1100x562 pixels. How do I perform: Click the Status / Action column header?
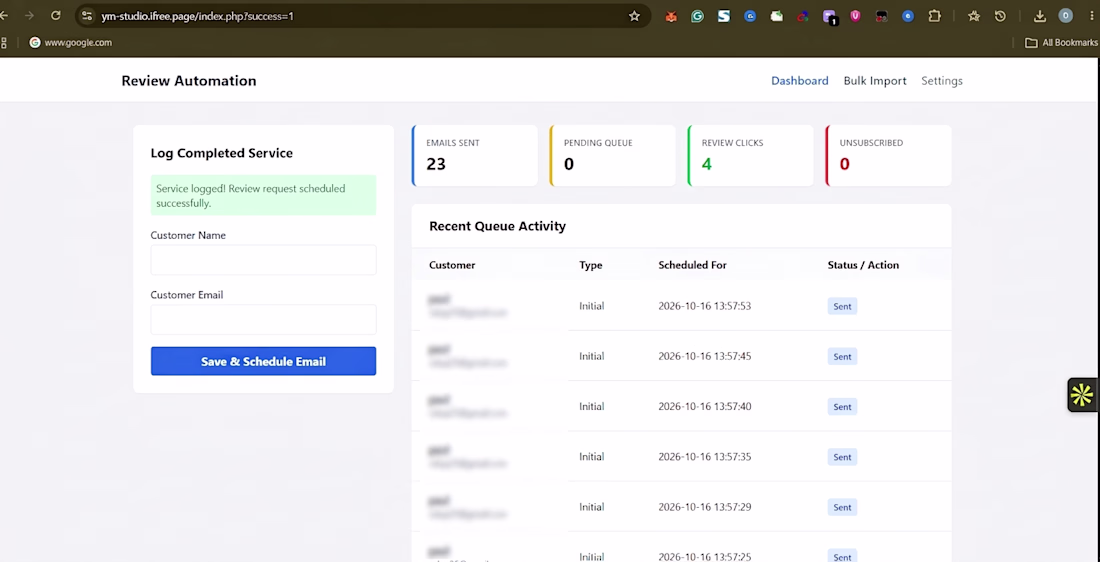point(863,265)
